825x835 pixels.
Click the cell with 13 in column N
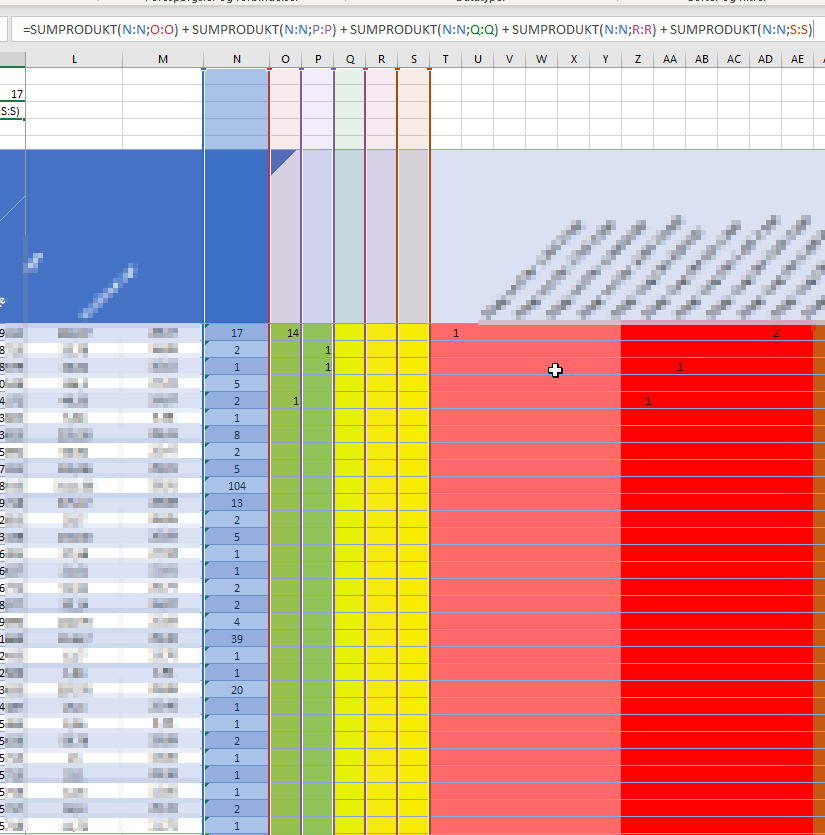tap(236, 503)
